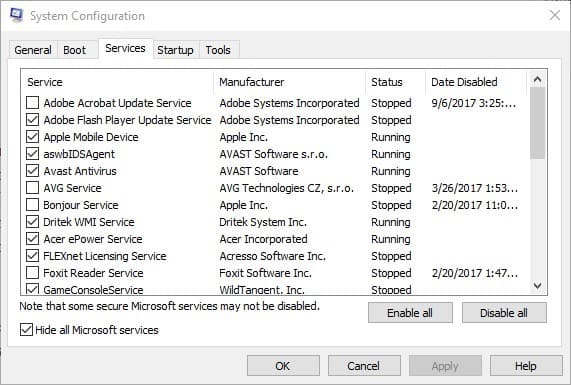The height and width of the screenshot is (385, 571).
Task: Sort by the Service column header
Action: tap(118, 82)
